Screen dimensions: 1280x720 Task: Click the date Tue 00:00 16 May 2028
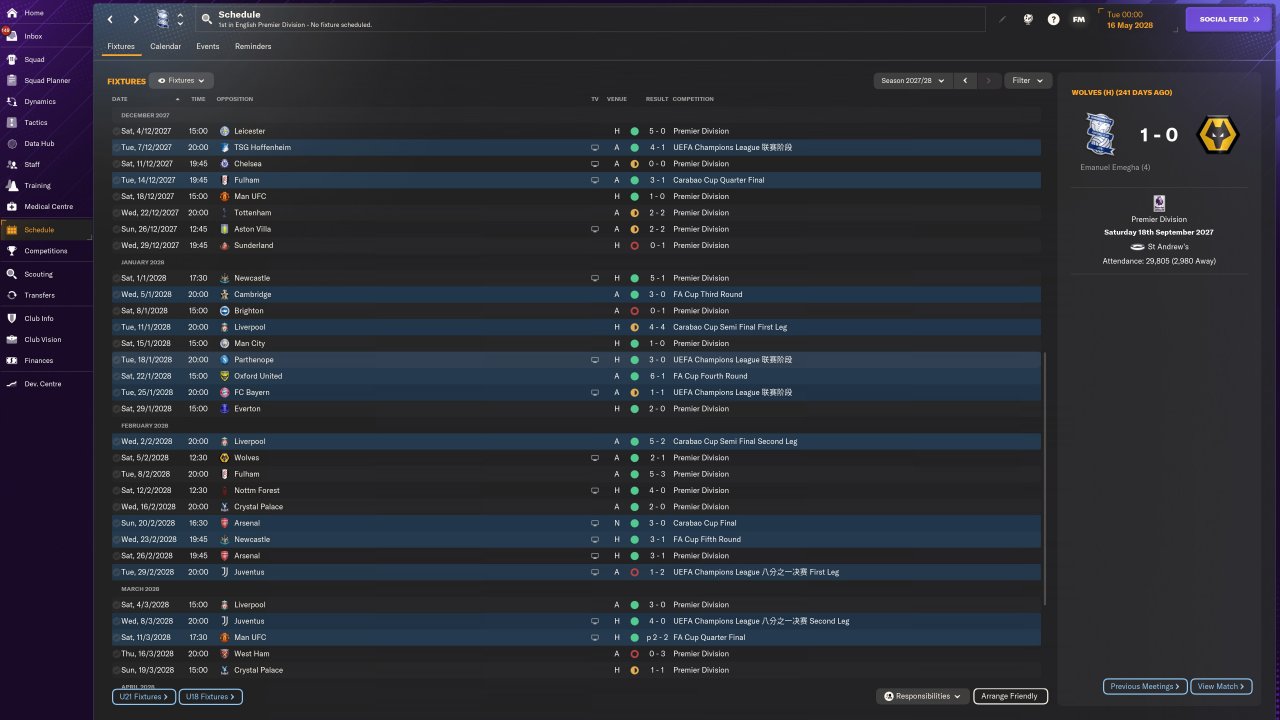pos(1129,19)
